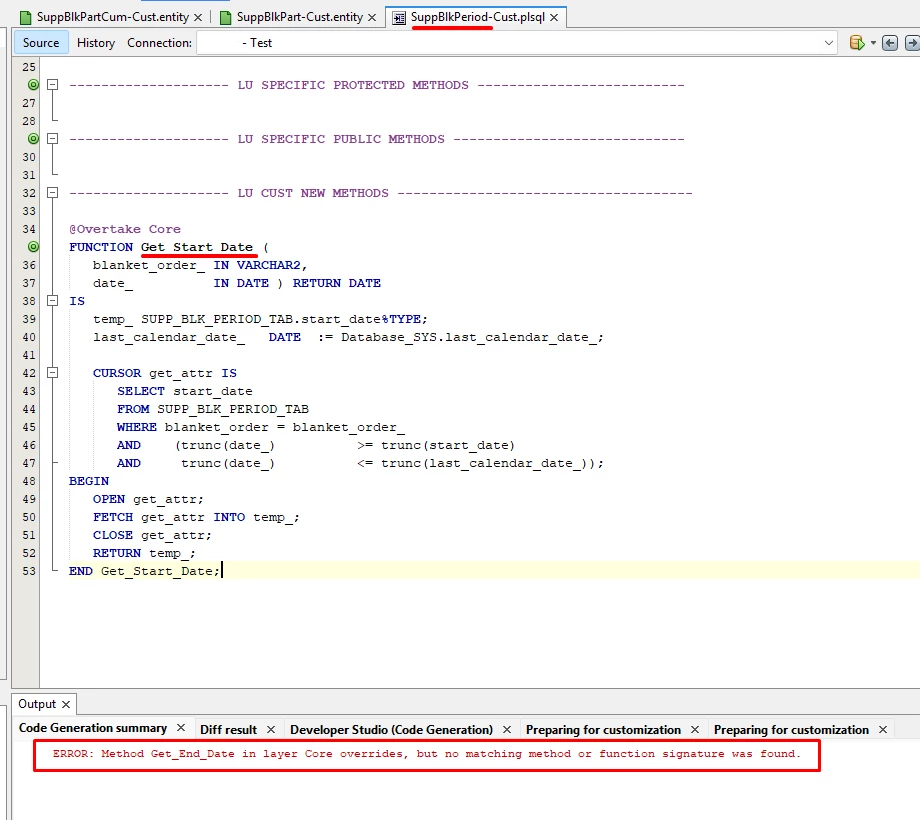Viewport: 920px width, 820px height.
Task: Click the ERROR Get_End_Date message line
Action: (x=427, y=754)
